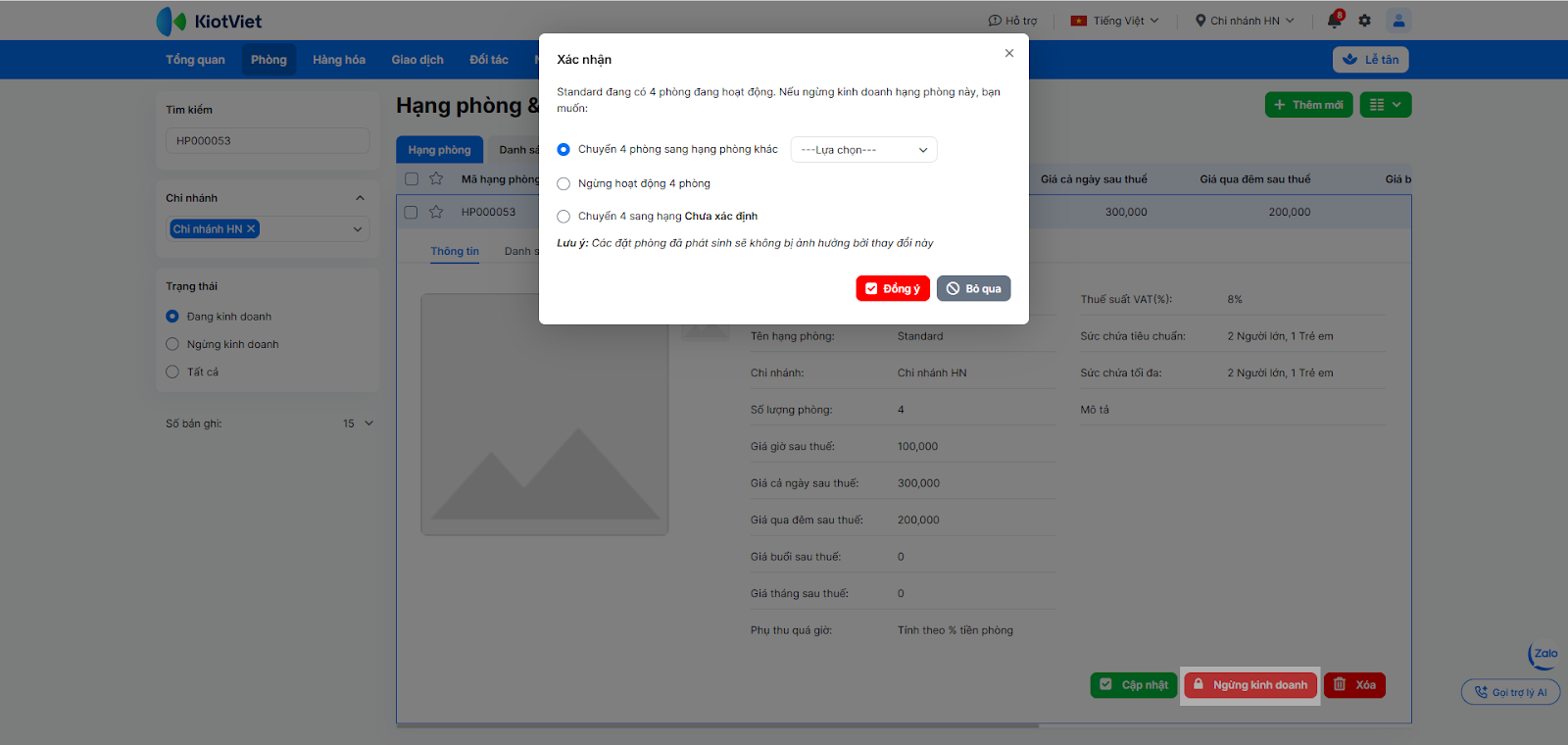Open the Số bản ghi 15 dropdown
Image resolution: width=1568 pixels, height=745 pixels.
pos(358,423)
